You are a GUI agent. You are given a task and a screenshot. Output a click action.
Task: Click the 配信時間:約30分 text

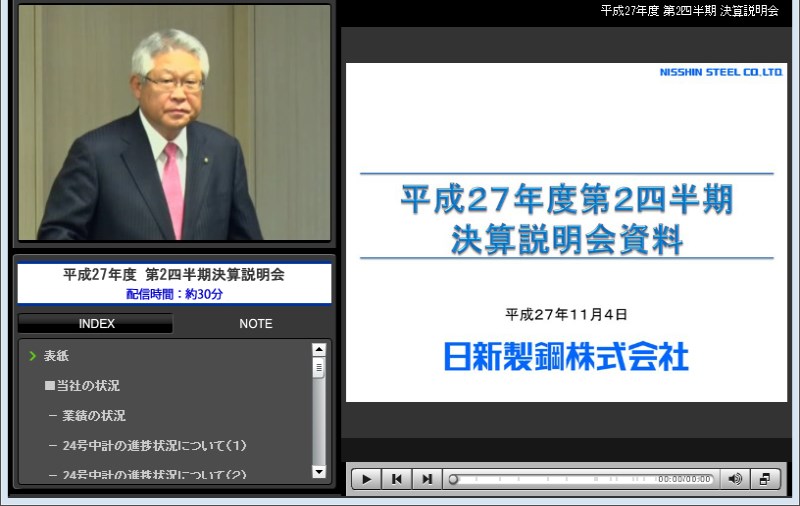click(x=174, y=294)
